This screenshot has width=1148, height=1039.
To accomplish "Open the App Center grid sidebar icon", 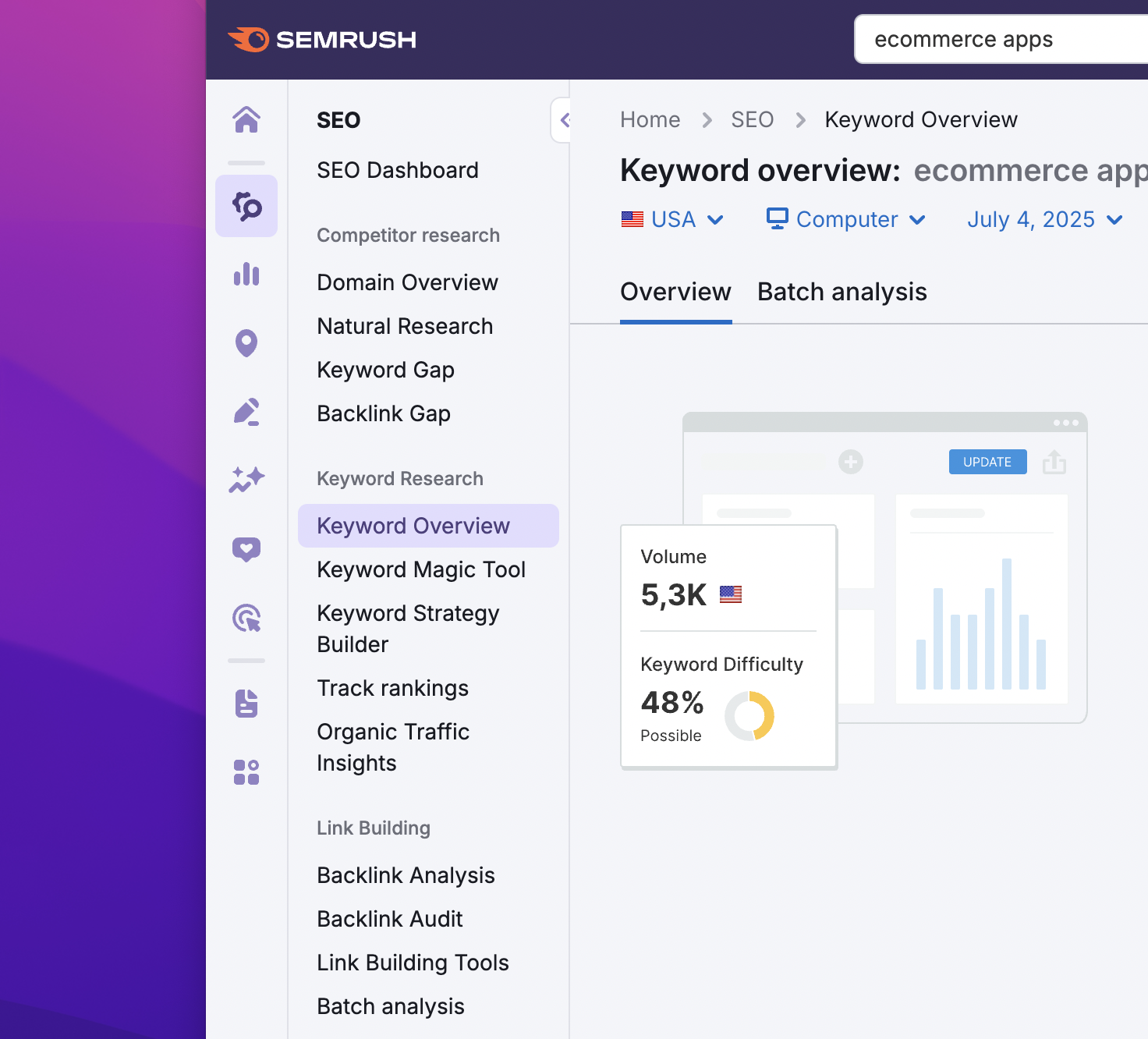I will click(246, 772).
